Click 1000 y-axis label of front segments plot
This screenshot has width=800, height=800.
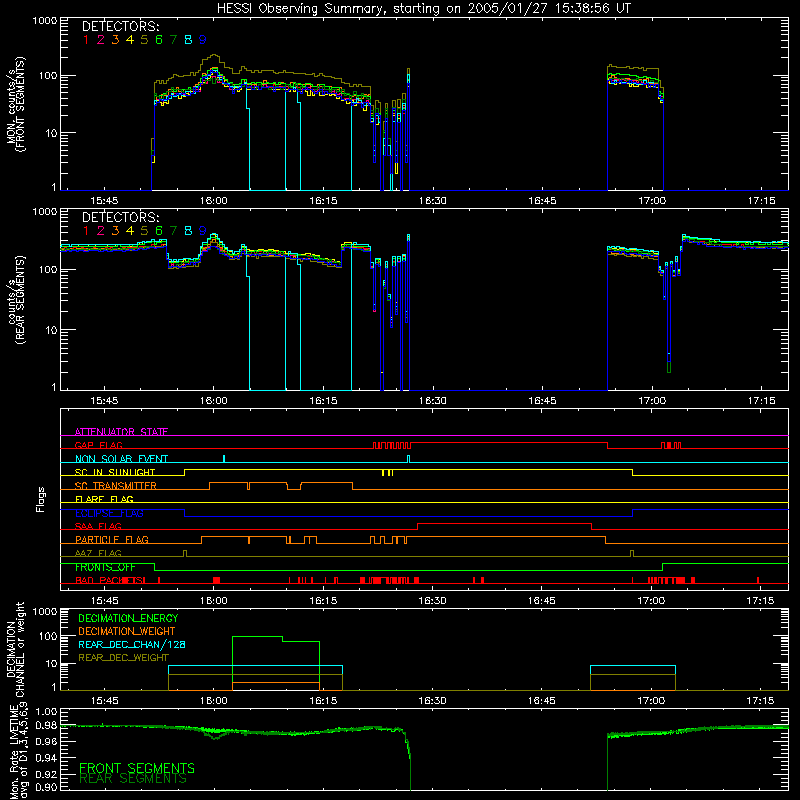coord(45,21)
